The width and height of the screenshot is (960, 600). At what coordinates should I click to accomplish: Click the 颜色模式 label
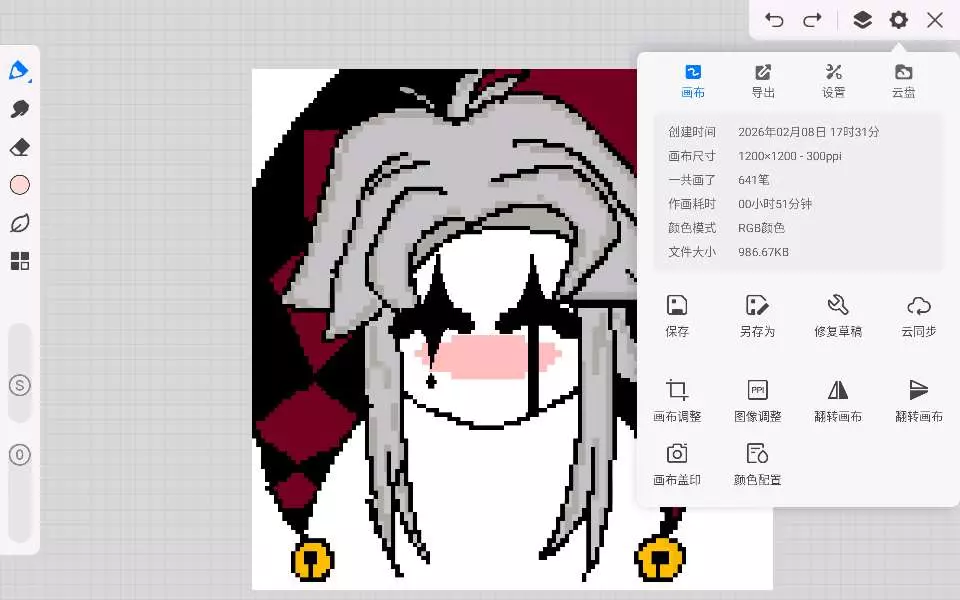coord(692,228)
